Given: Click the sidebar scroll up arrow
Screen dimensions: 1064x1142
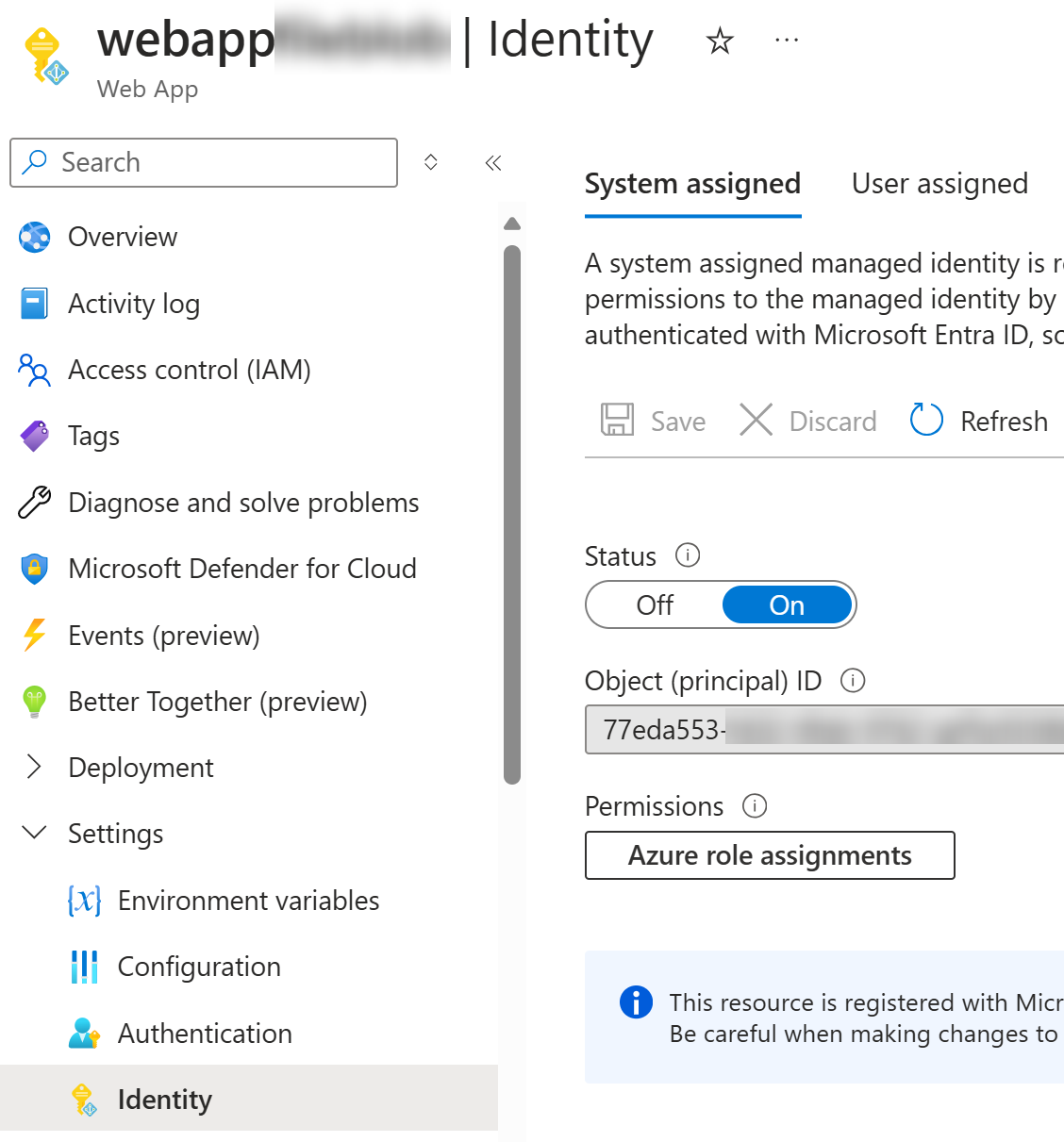Looking at the screenshot, I should 512,223.
